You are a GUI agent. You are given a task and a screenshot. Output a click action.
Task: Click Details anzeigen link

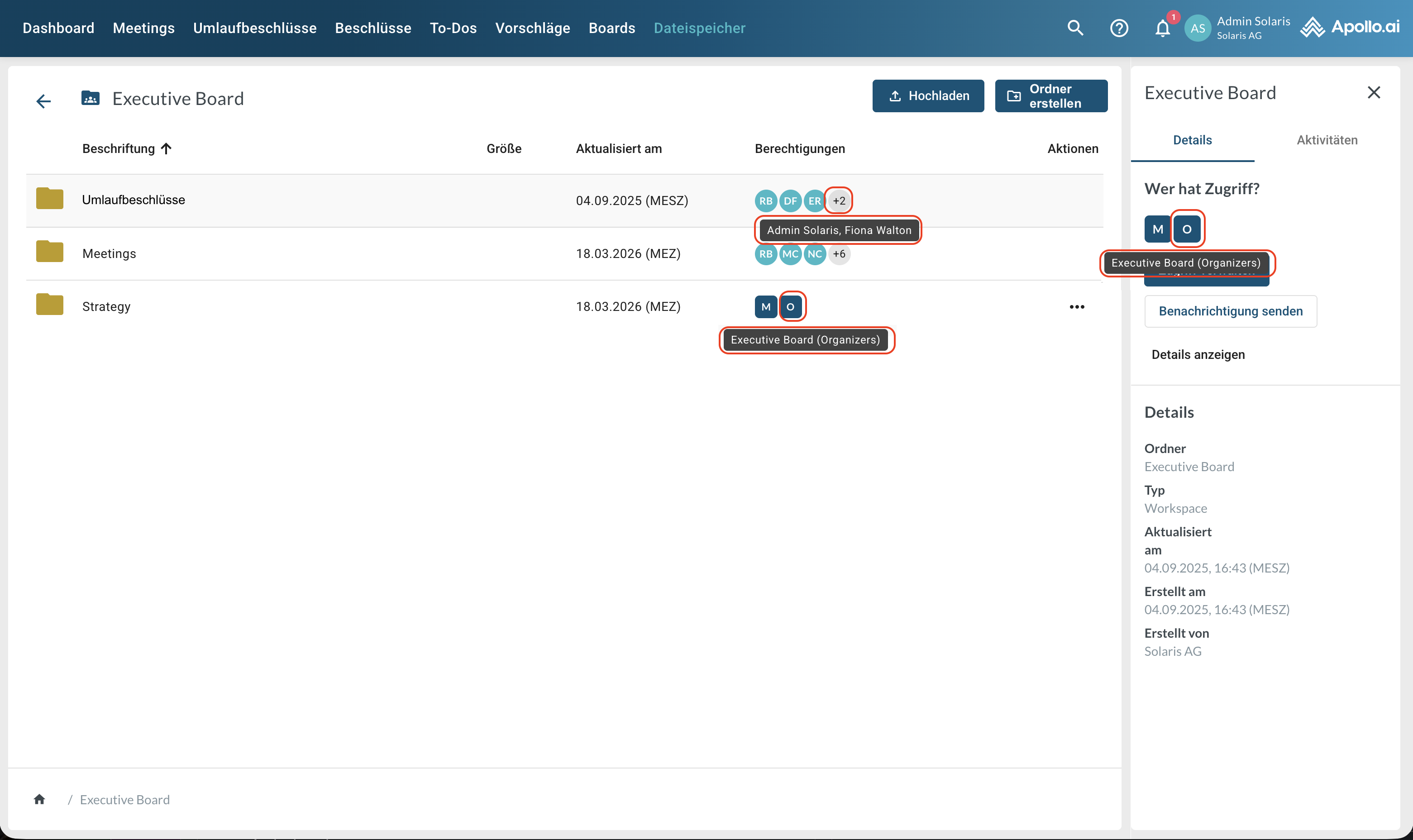pos(1198,354)
